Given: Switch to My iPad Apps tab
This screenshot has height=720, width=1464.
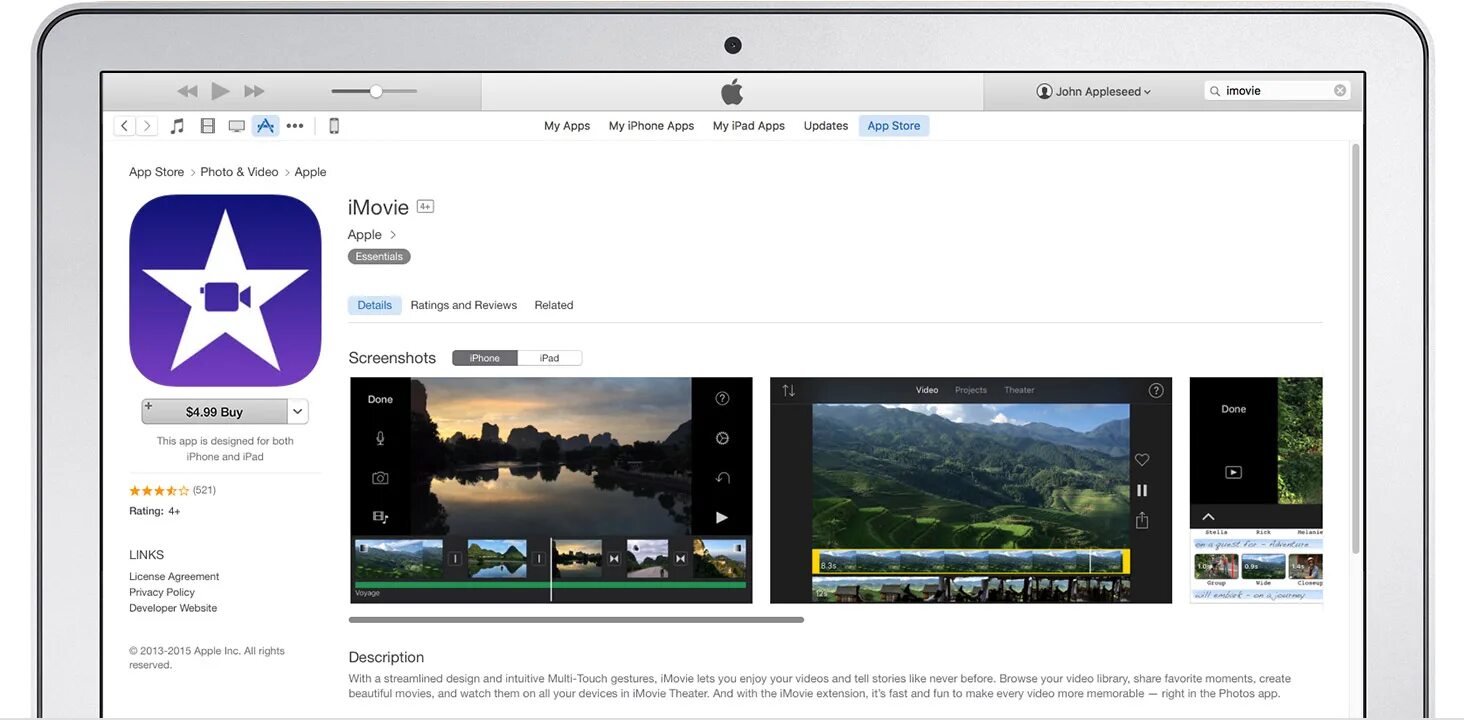Looking at the screenshot, I should (748, 126).
